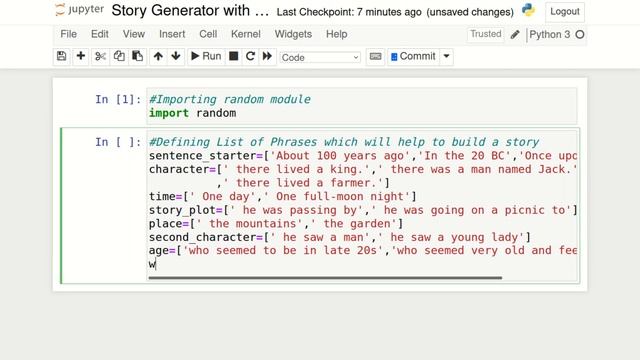Expand the Commit dropdown arrow
This screenshot has height=360, width=640.
tap(447, 56)
